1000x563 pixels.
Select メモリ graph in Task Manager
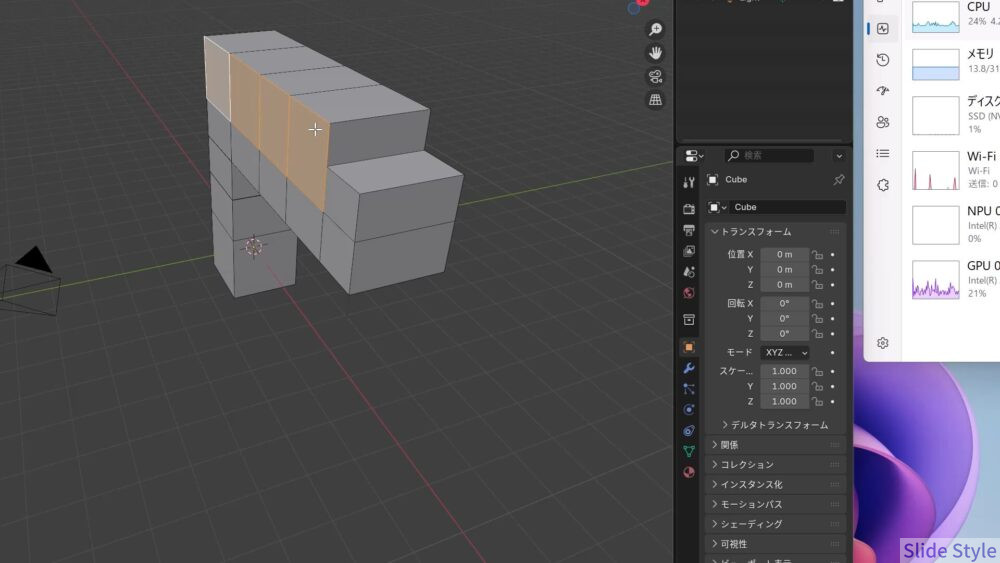936,63
